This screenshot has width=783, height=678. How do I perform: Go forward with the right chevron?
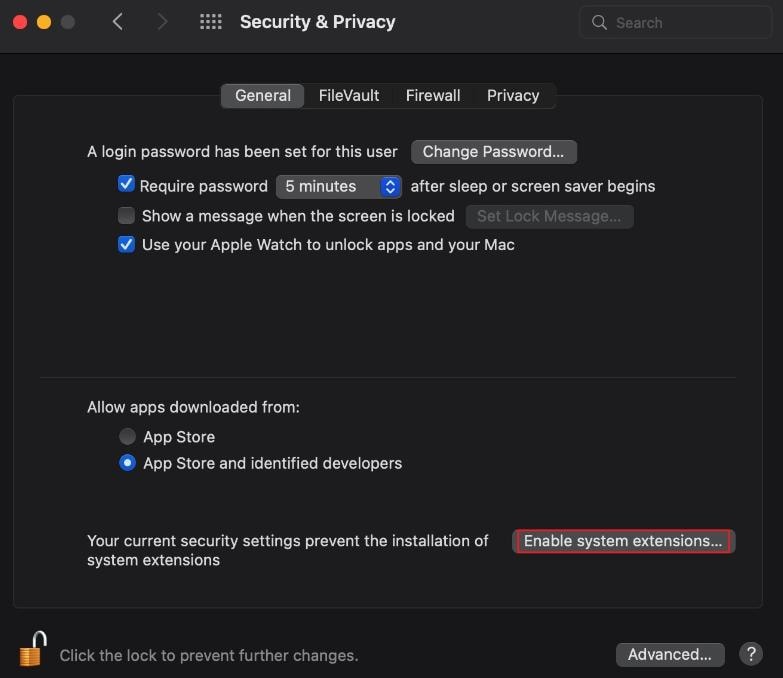coord(164,22)
